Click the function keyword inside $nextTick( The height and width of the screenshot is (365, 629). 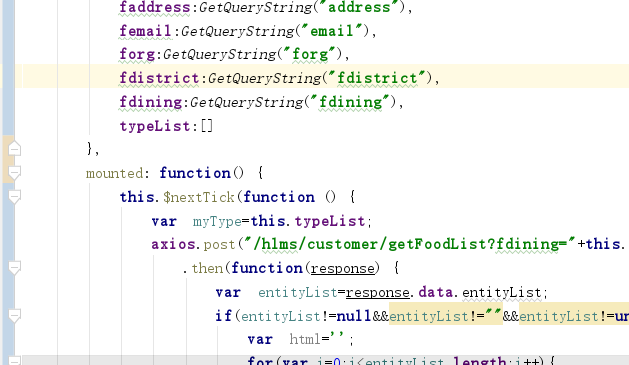pos(279,197)
